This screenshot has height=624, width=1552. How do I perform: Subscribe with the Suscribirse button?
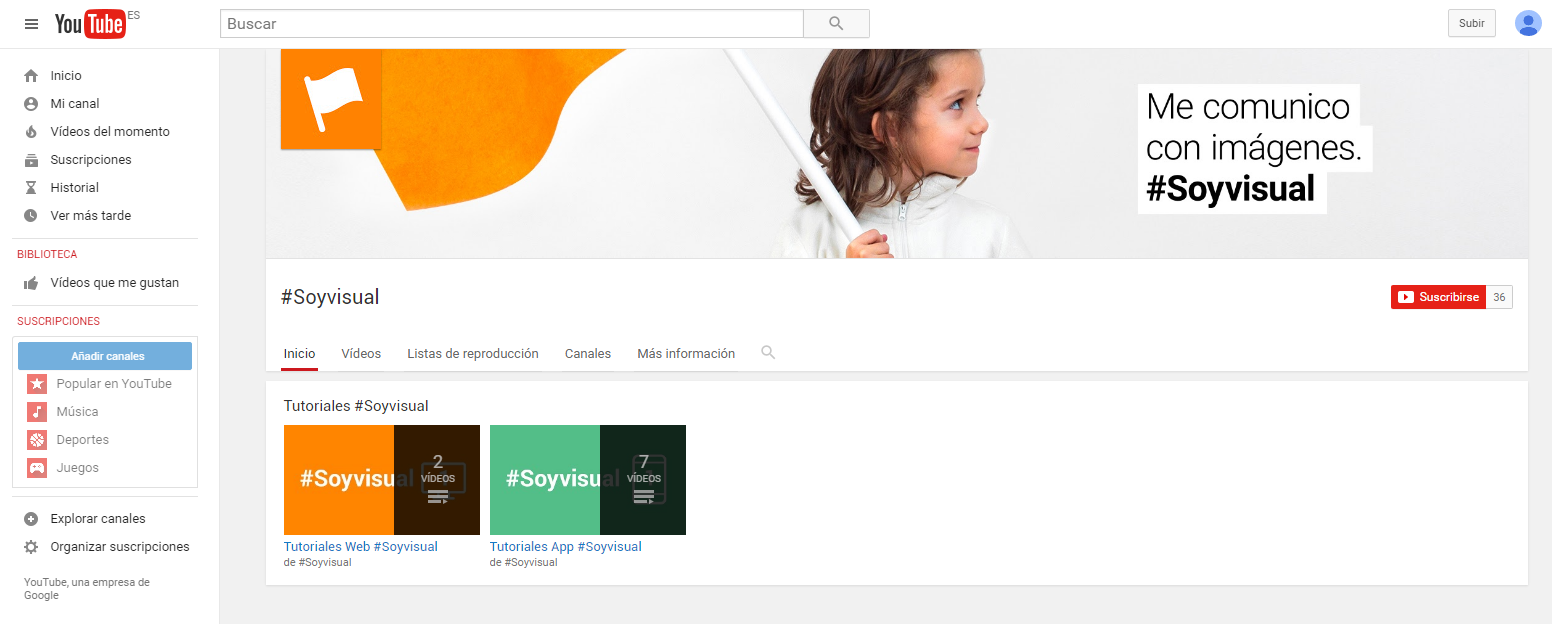1438,297
